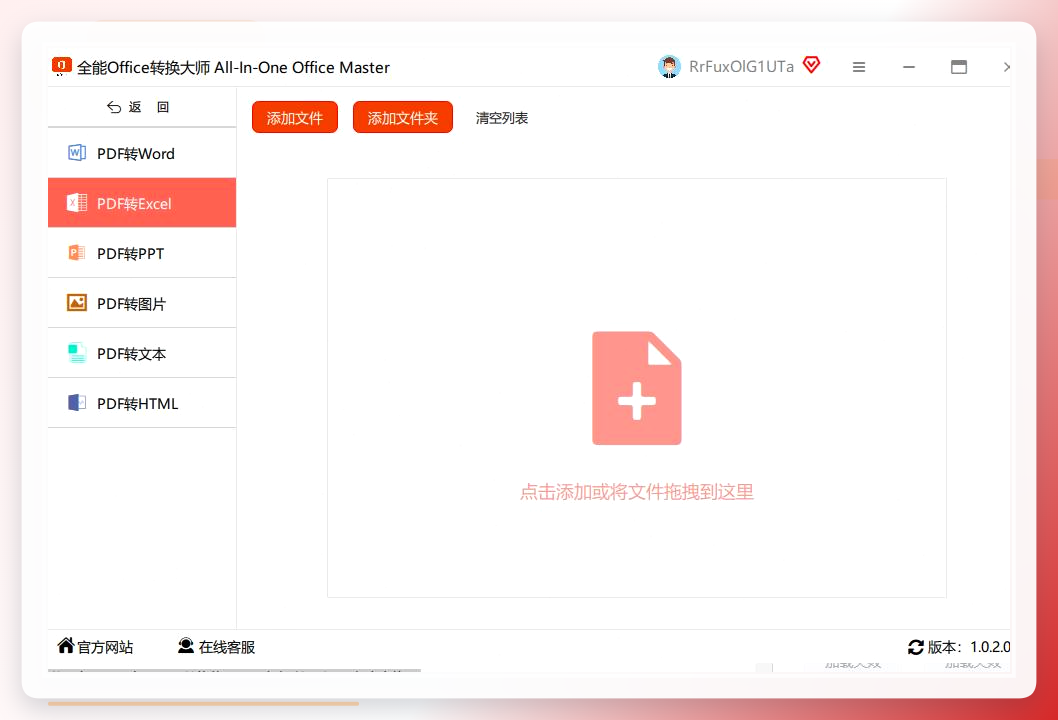Click the 添加文件 button
This screenshot has height=720, width=1058.
click(x=295, y=117)
